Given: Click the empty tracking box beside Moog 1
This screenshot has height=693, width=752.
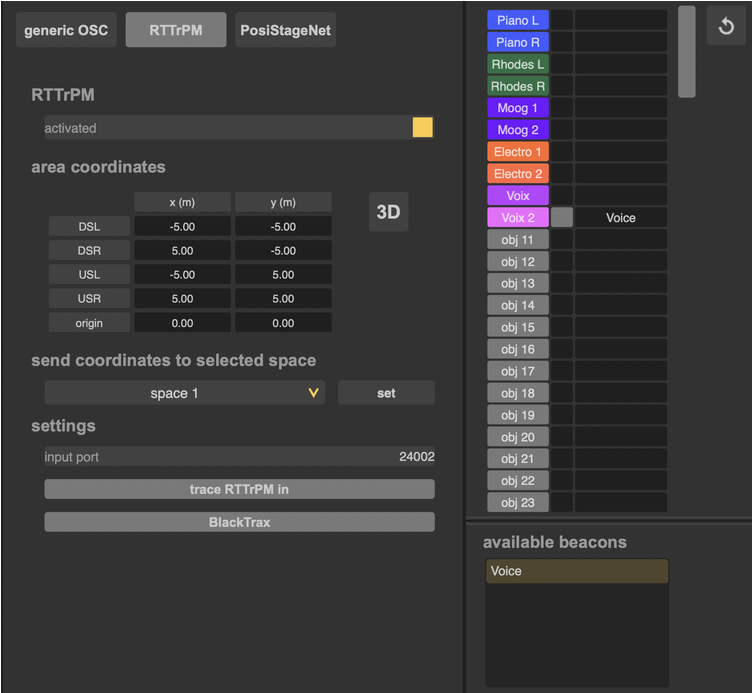Looking at the screenshot, I should [562, 108].
